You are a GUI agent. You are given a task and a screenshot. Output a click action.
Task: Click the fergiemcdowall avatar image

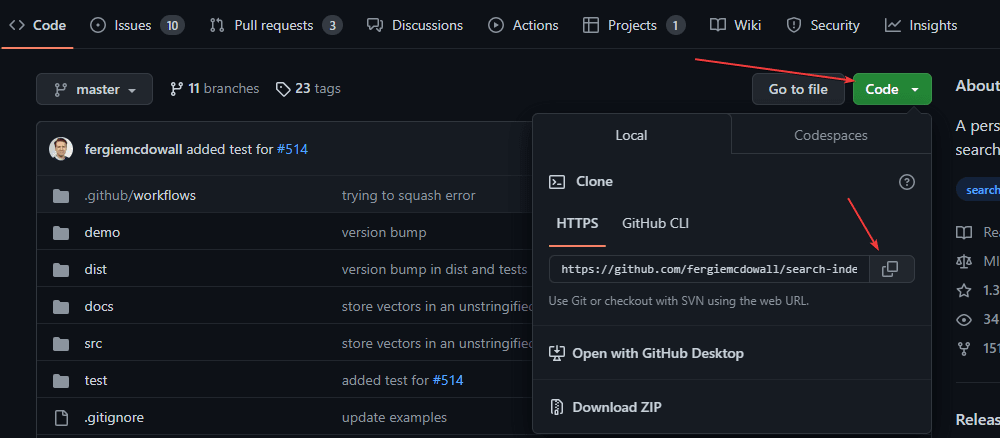tap(61, 149)
